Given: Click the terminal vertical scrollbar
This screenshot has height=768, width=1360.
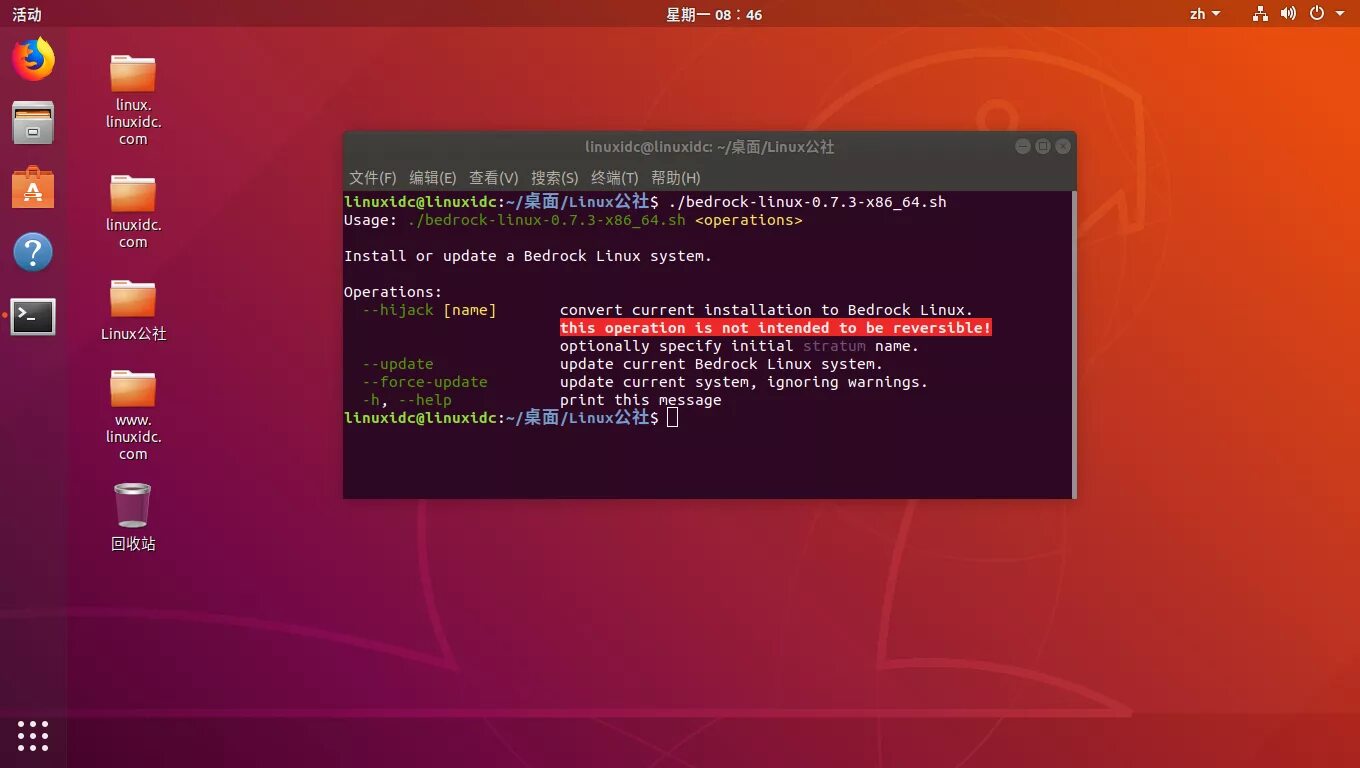Looking at the screenshot, I should [x=1073, y=344].
